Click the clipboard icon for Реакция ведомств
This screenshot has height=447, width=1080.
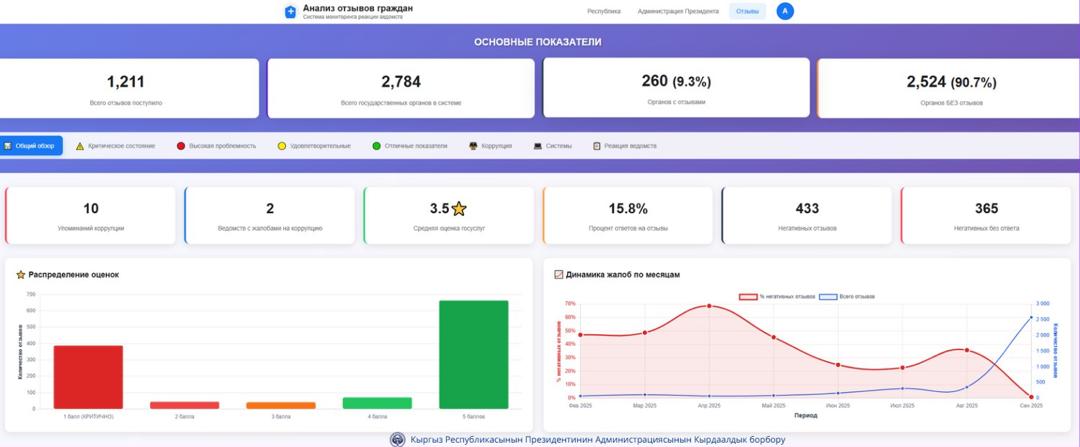tap(596, 146)
